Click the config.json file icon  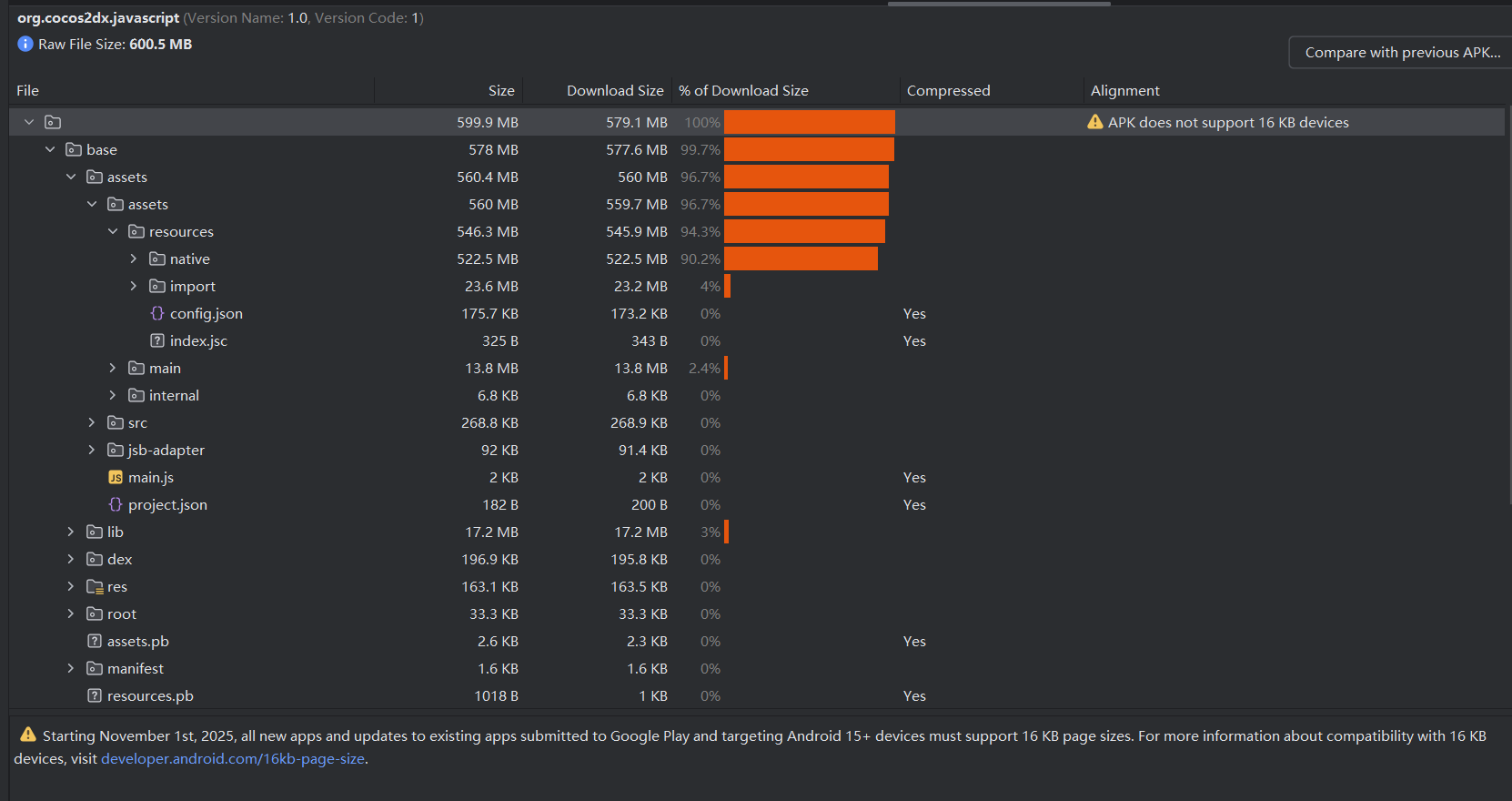click(157, 313)
